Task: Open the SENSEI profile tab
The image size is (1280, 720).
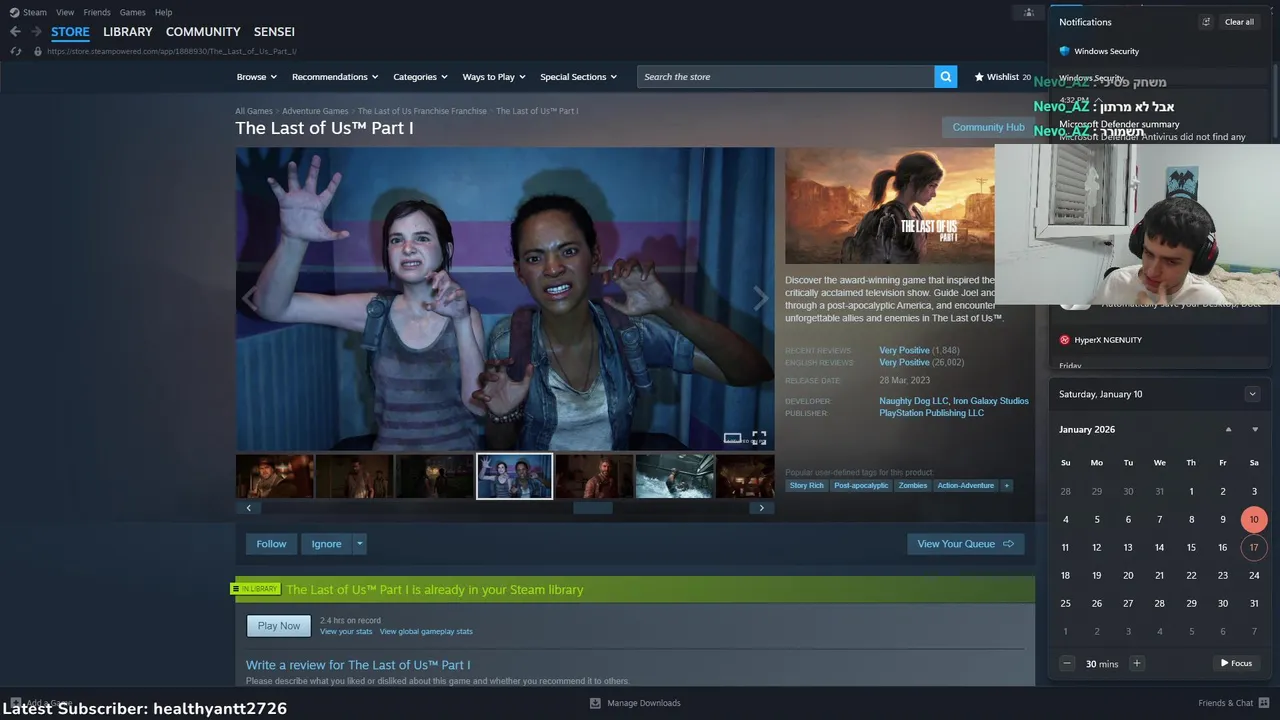Action: click(274, 32)
